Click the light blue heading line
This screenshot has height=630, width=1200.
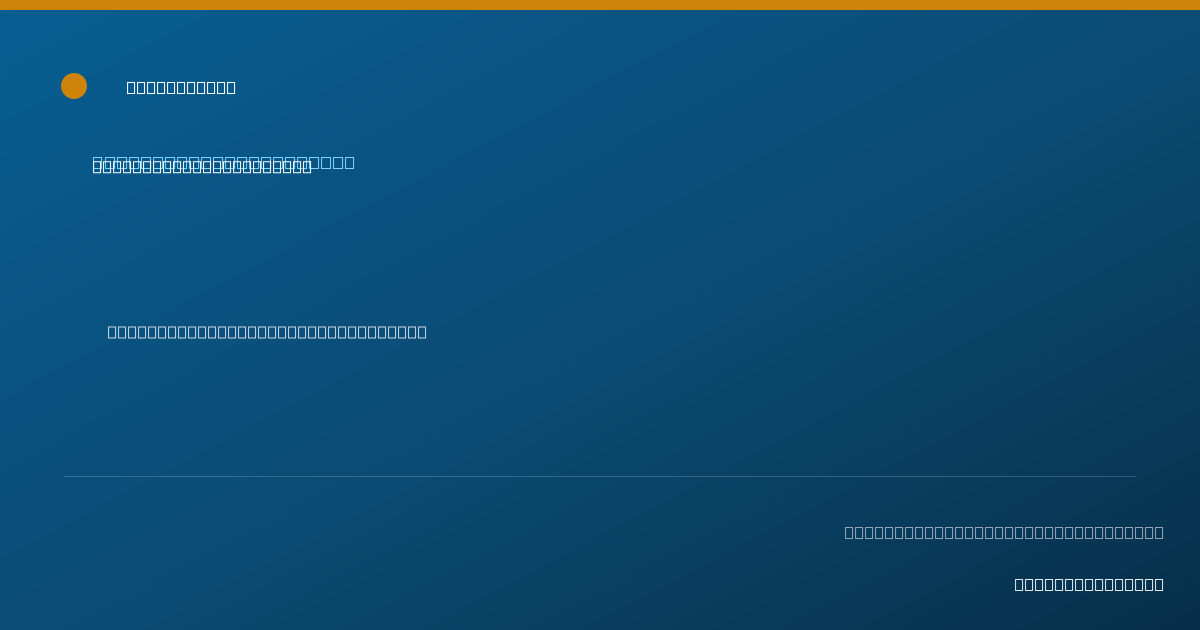[x=224, y=162]
